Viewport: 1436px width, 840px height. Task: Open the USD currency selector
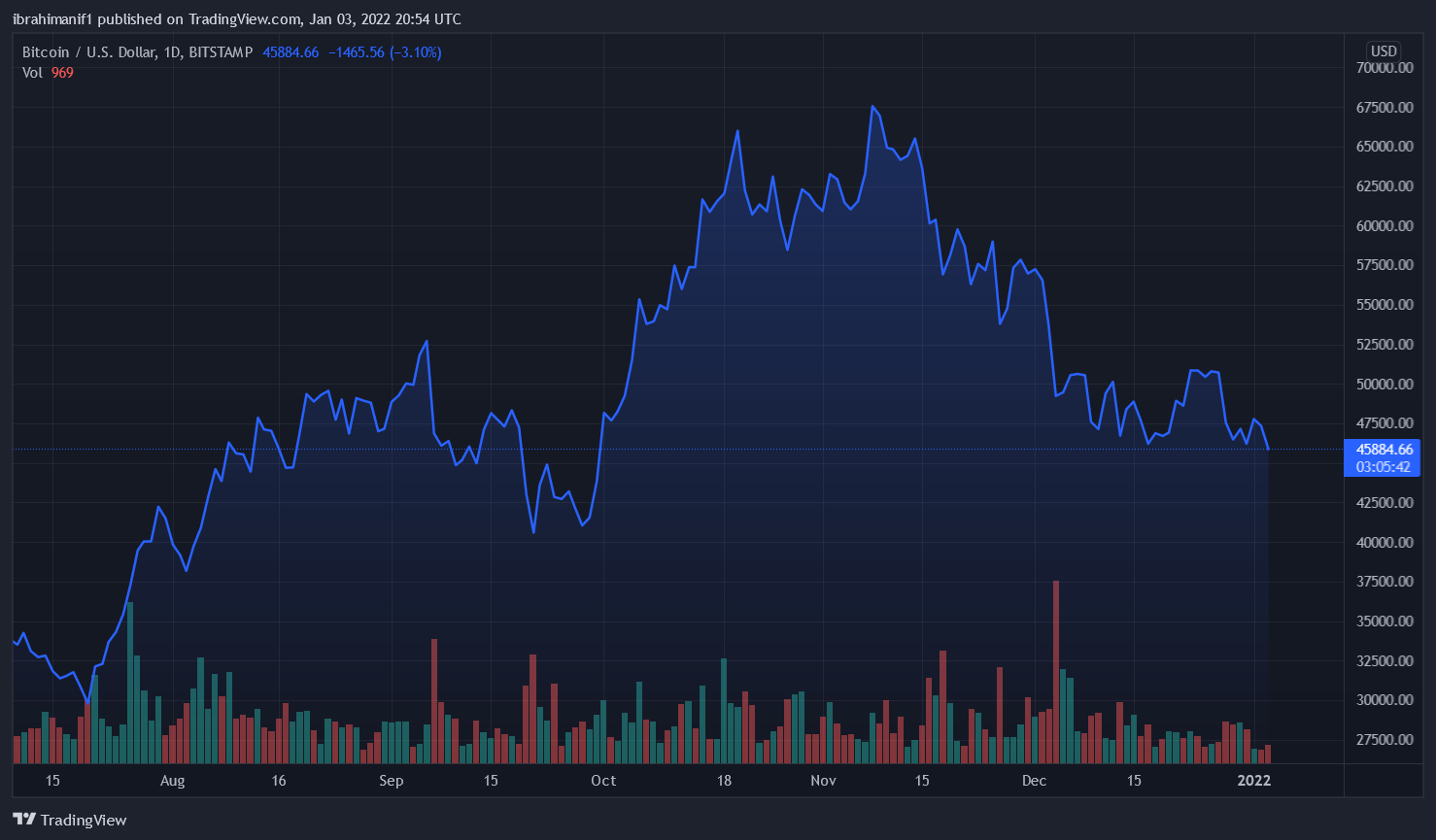click(x=1384, y=51)
